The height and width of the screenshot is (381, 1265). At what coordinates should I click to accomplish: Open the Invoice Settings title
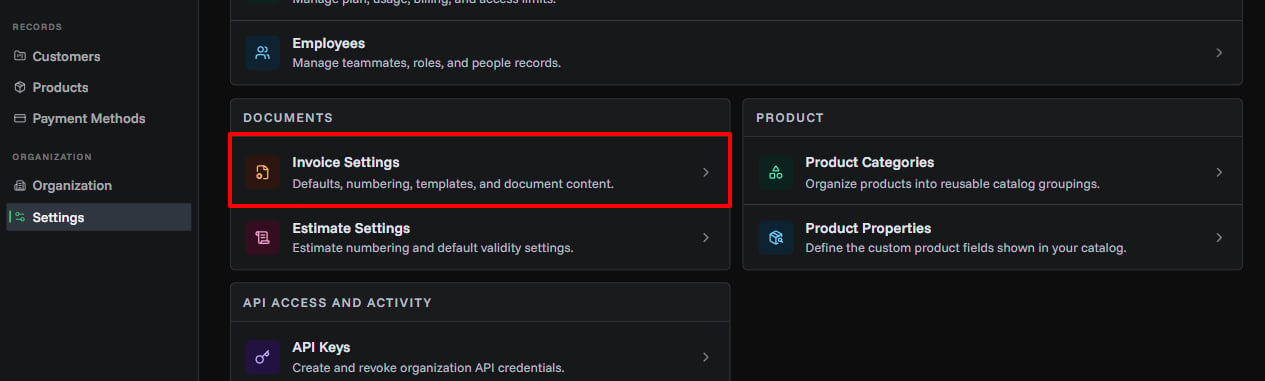[x=346, y=162]
